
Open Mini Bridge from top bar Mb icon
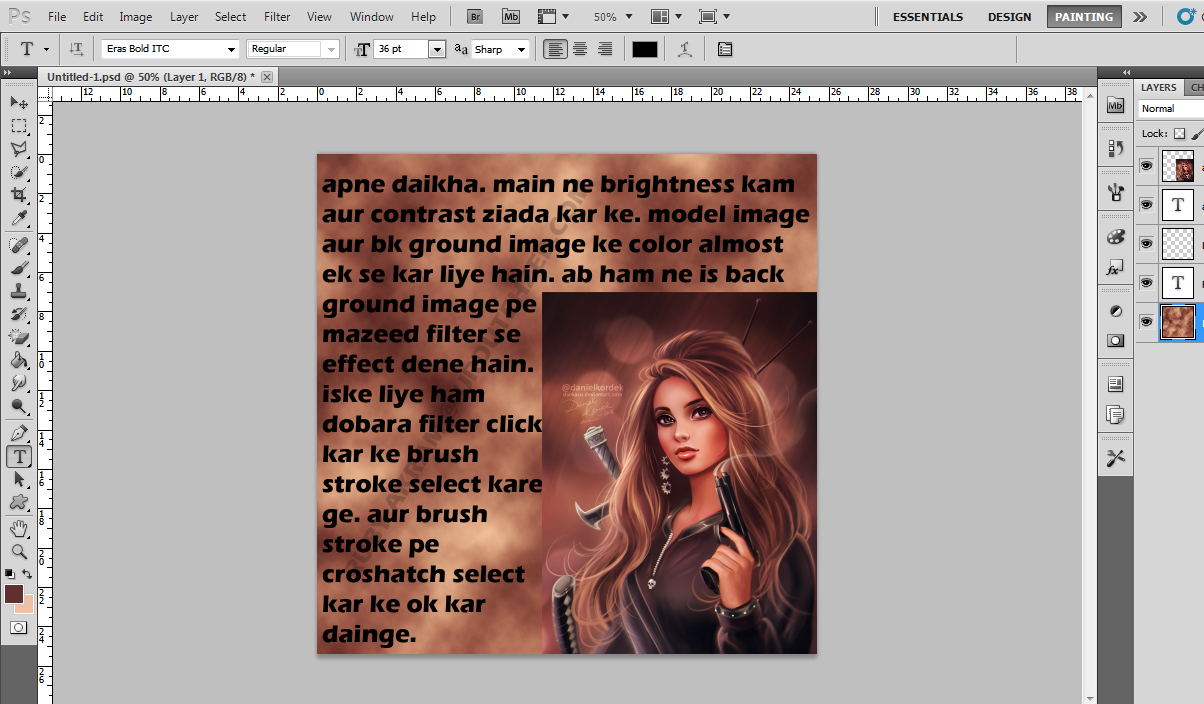511,17
